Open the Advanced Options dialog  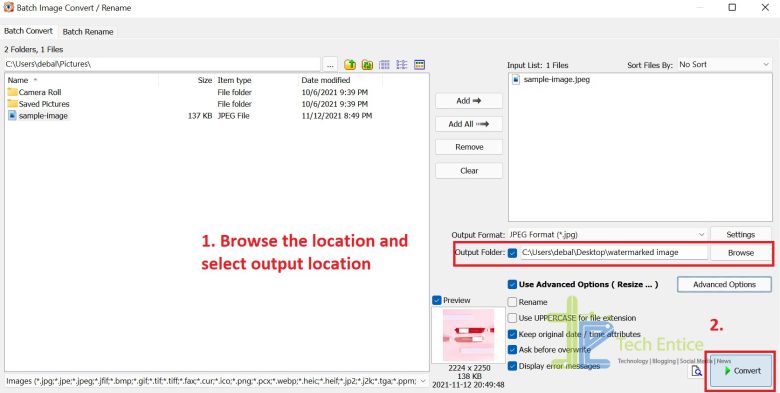click(x=724, y=285)
